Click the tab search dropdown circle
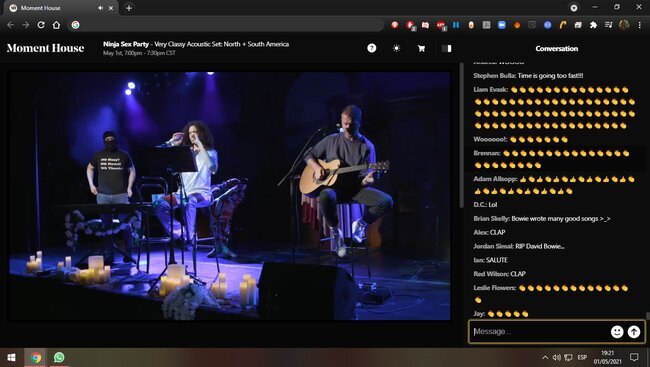650x367 pixels. [574, 8]
